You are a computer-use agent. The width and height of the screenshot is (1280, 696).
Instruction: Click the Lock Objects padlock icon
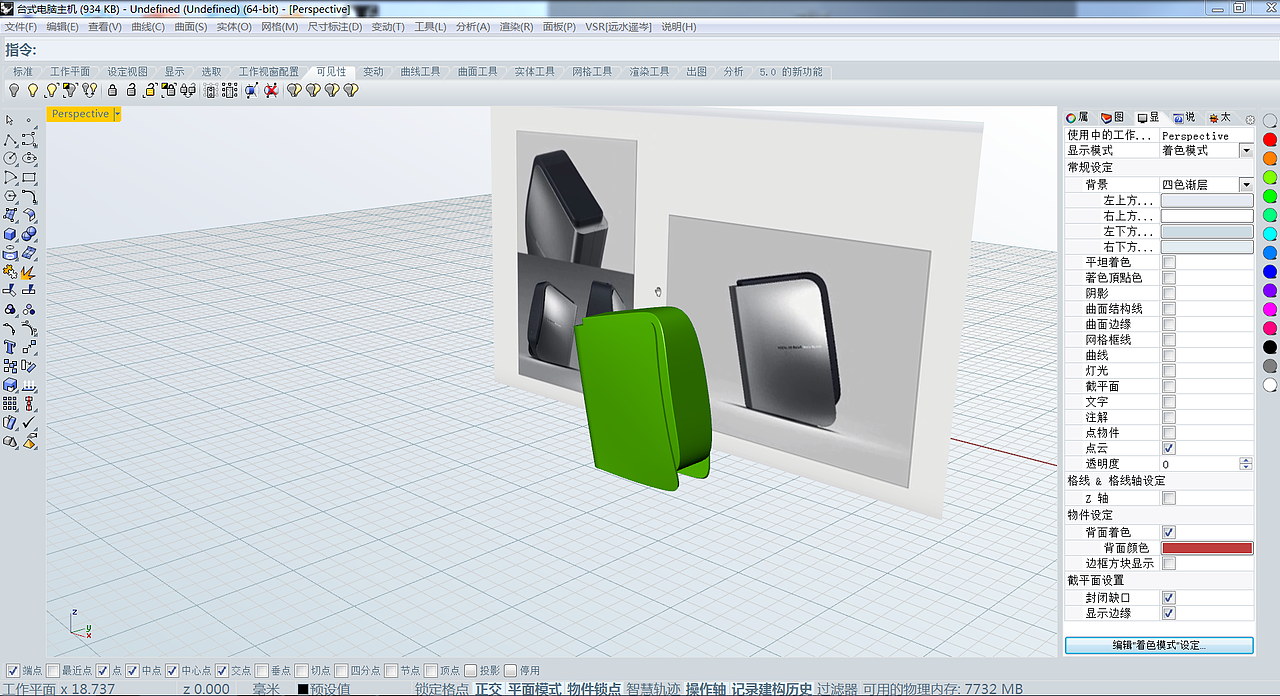pos(112,90)
